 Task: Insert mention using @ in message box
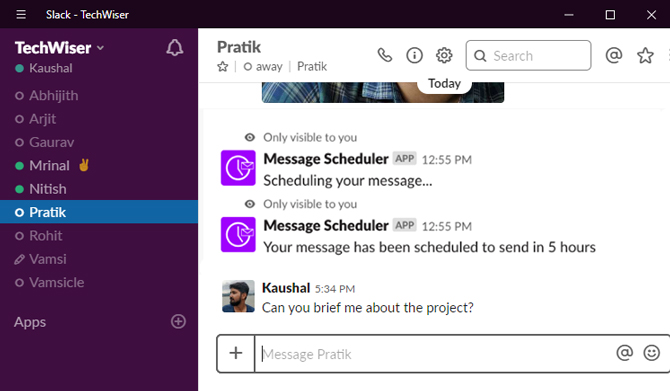point(624,353)
